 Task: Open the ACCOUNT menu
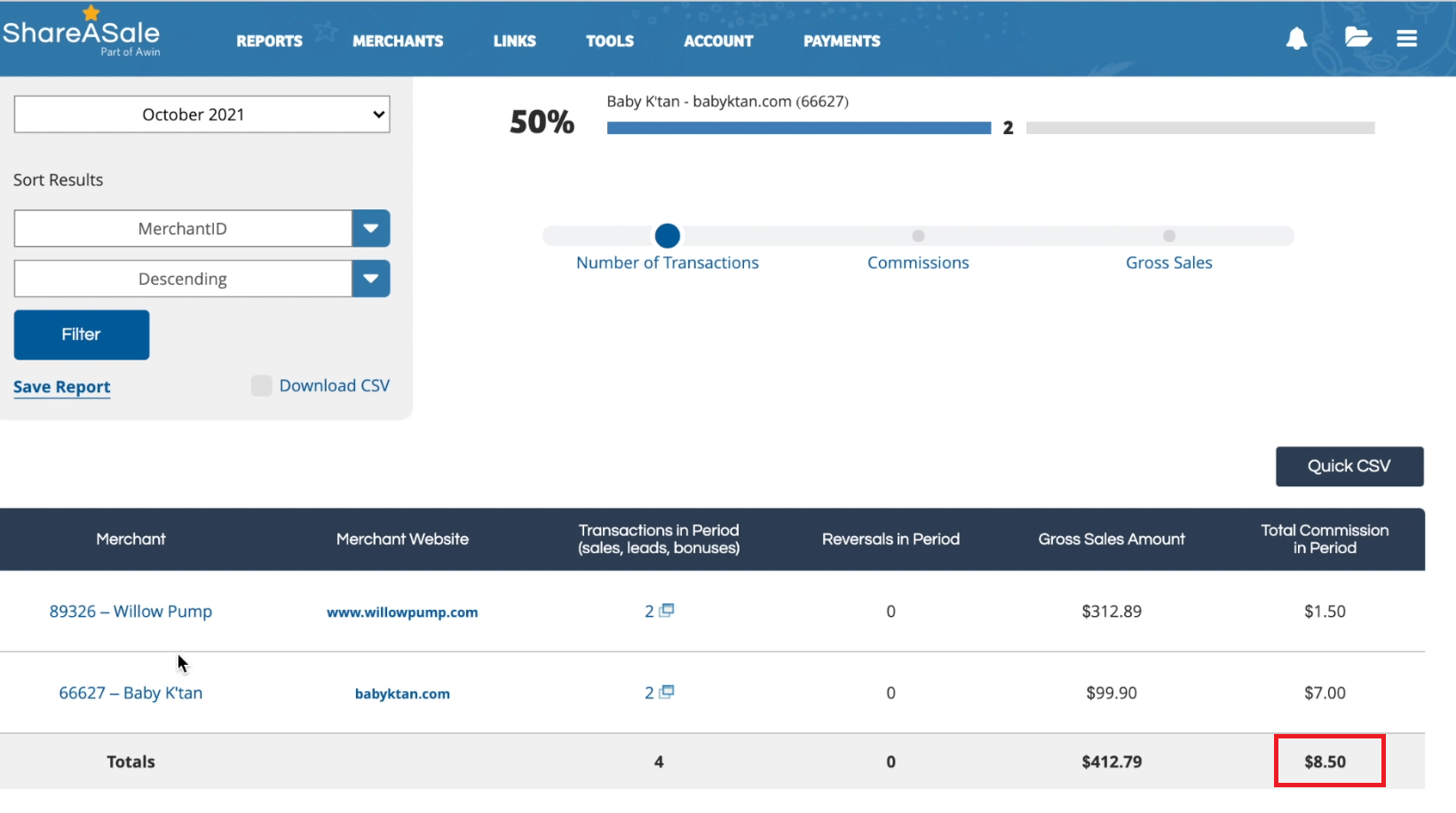click(718, 41)
